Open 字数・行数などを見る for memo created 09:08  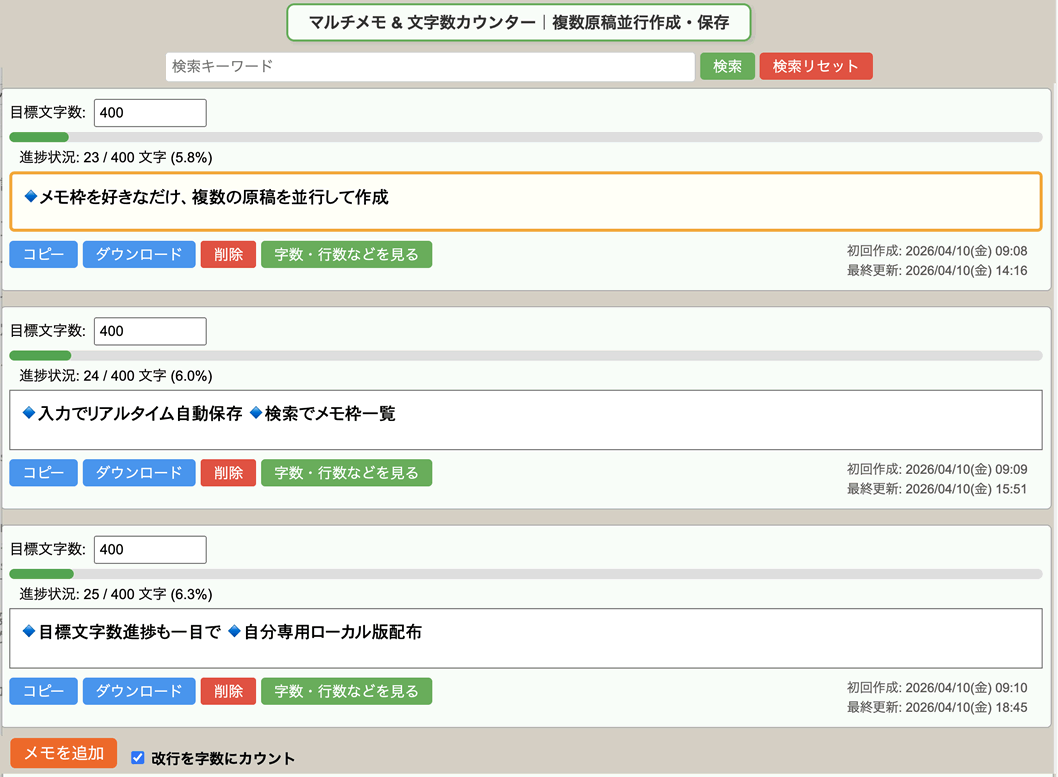346,254
